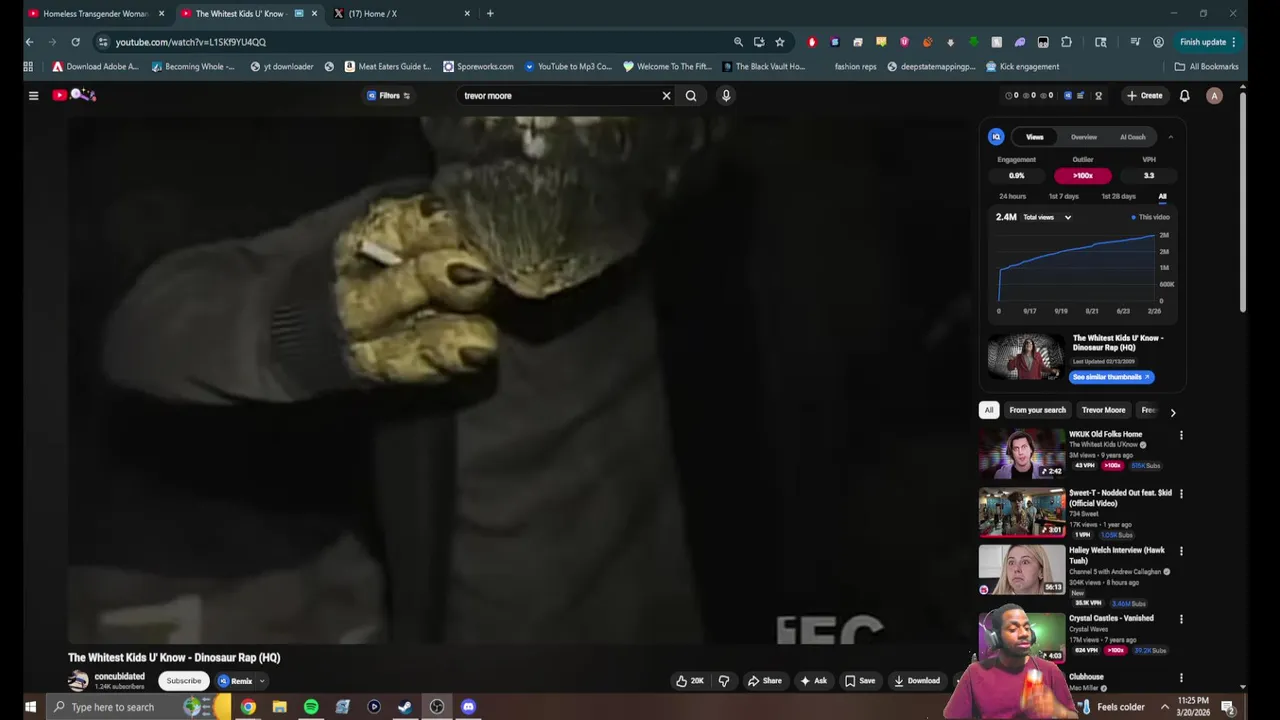Viewport: 1280px width, 720px height.
Task: Open the Dinosaur Rap thumbnail in the panel
Action: 1026,356
